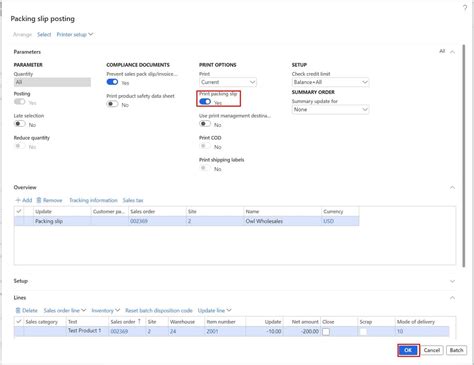Viewport: 474px width, 365px height.
Task: Click the Add plus icon in Overview
Action: pos(18,200)
